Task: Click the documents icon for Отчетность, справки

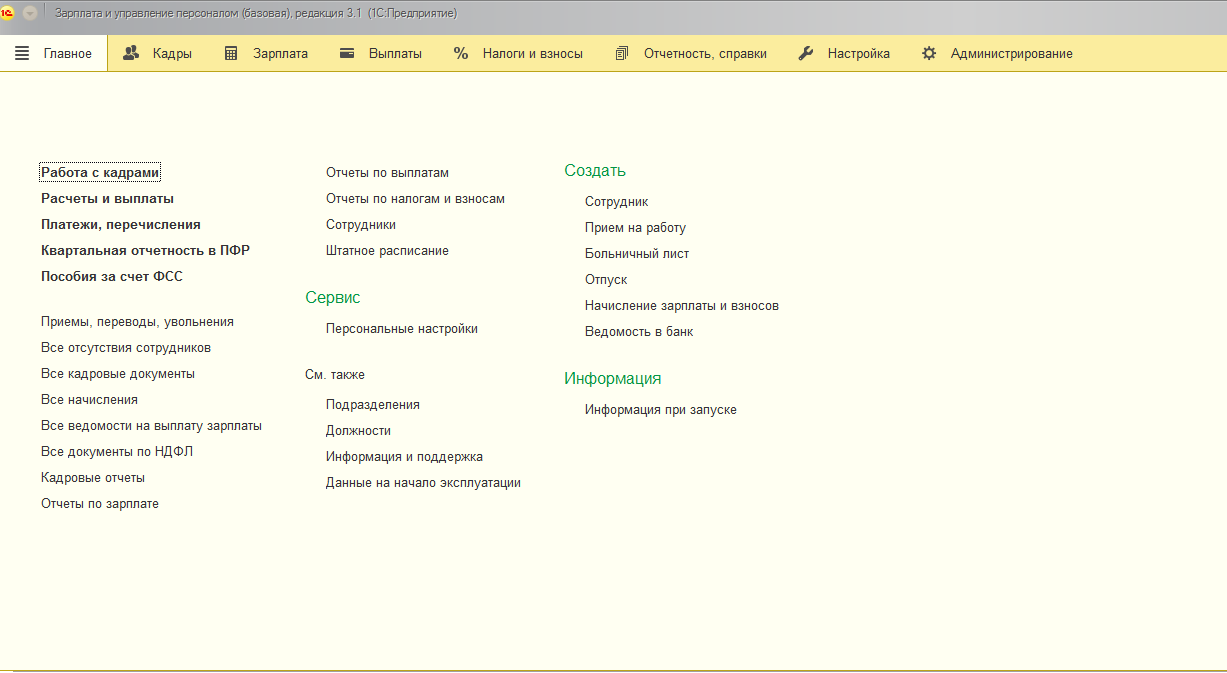Action: tap(622, 54)
